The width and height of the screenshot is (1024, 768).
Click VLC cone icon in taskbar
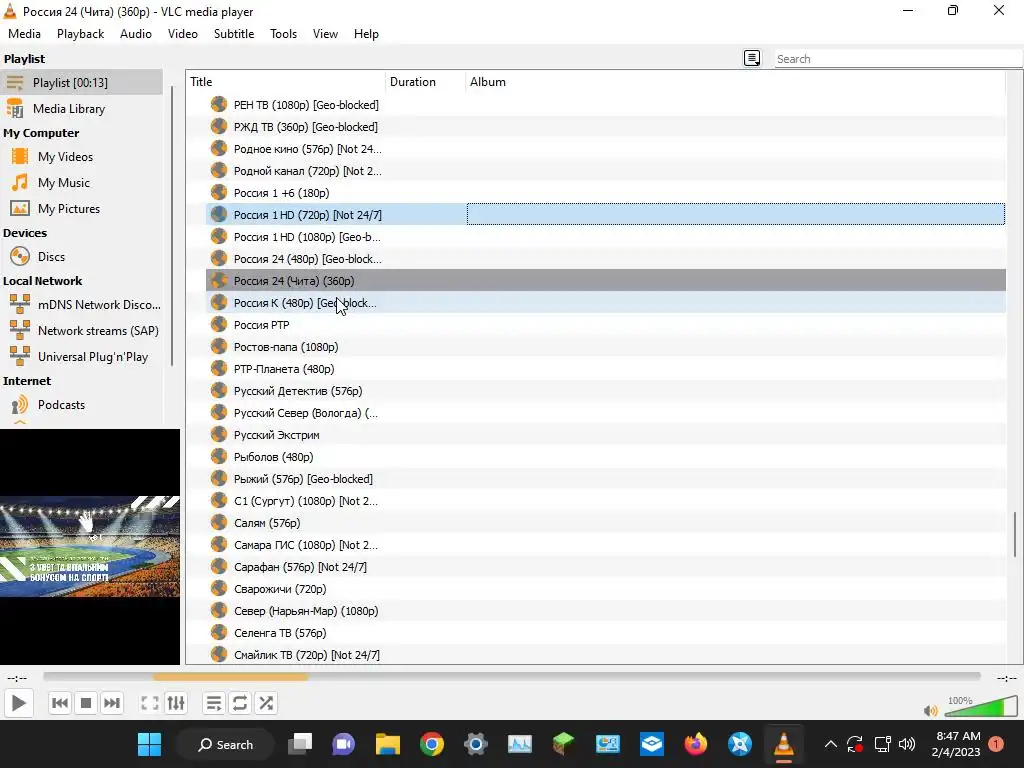click(783, 744)
